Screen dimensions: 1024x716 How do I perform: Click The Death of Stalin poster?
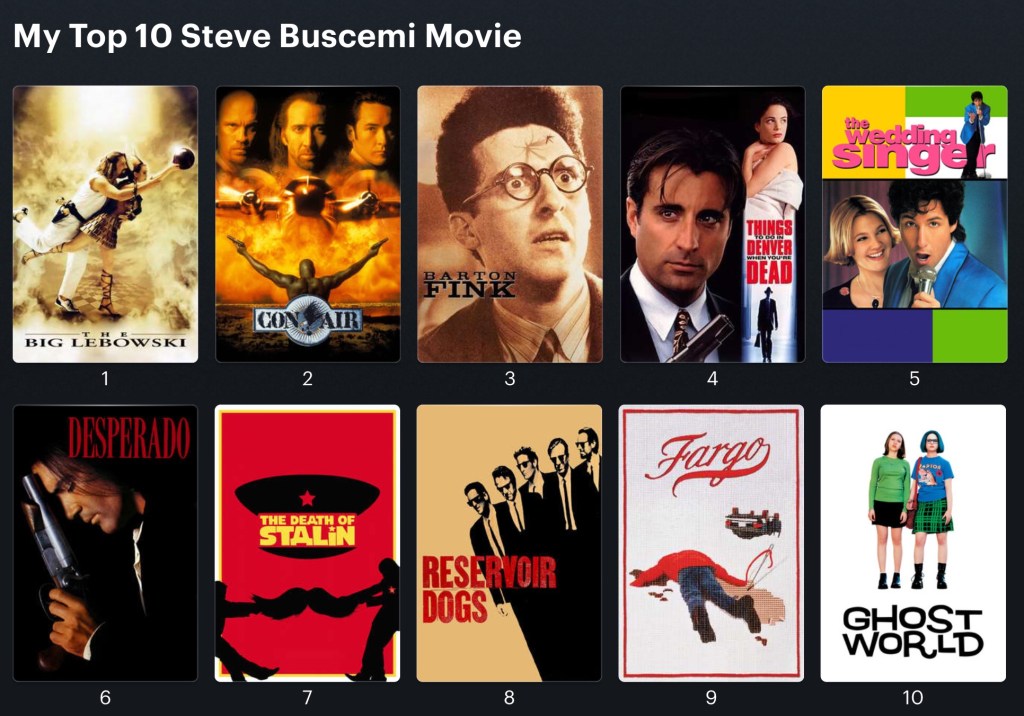pos(308,544)
